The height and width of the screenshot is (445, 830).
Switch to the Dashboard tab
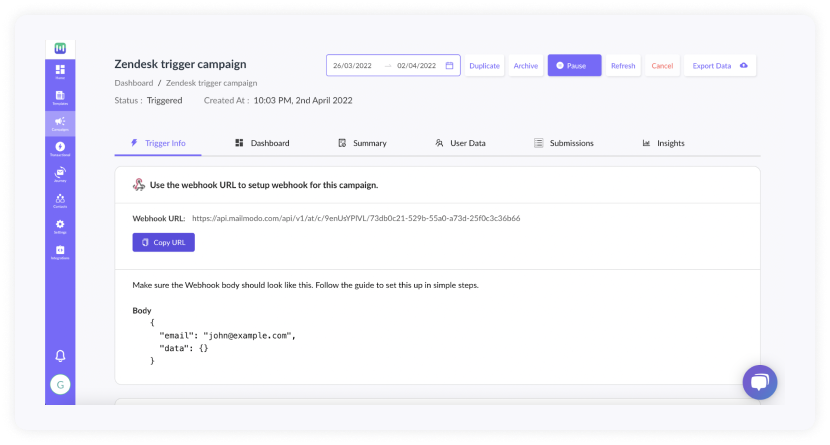[263, 143]
